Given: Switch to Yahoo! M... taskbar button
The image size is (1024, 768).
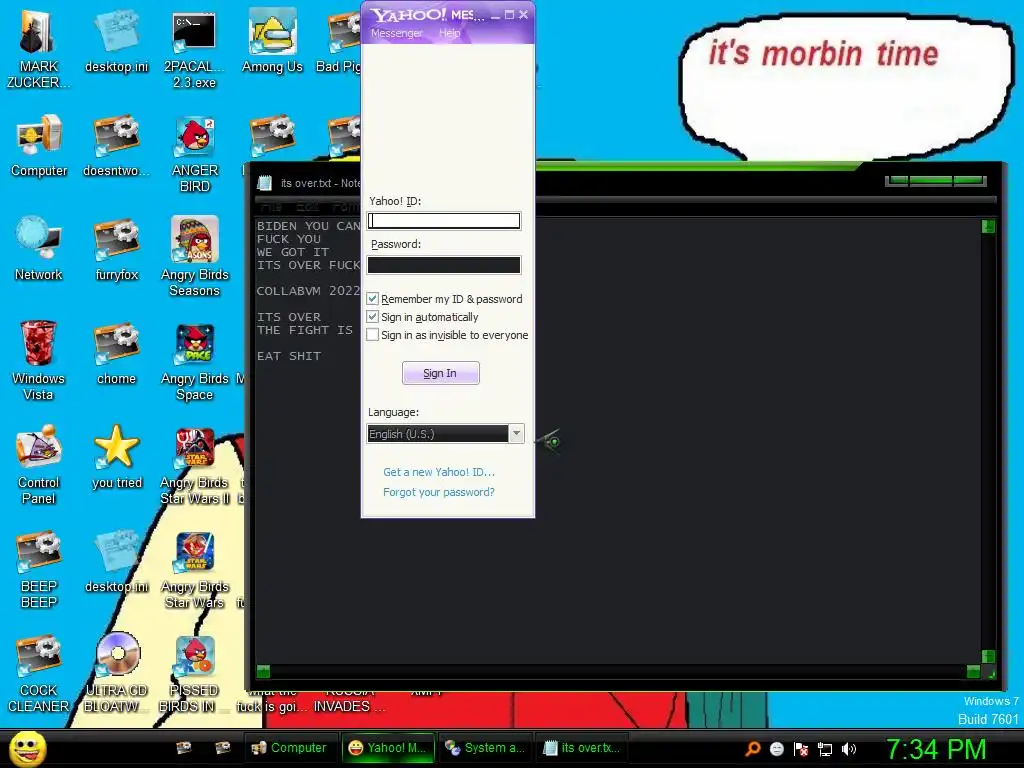Looking at the screenshot, I should tap(388, 748).
